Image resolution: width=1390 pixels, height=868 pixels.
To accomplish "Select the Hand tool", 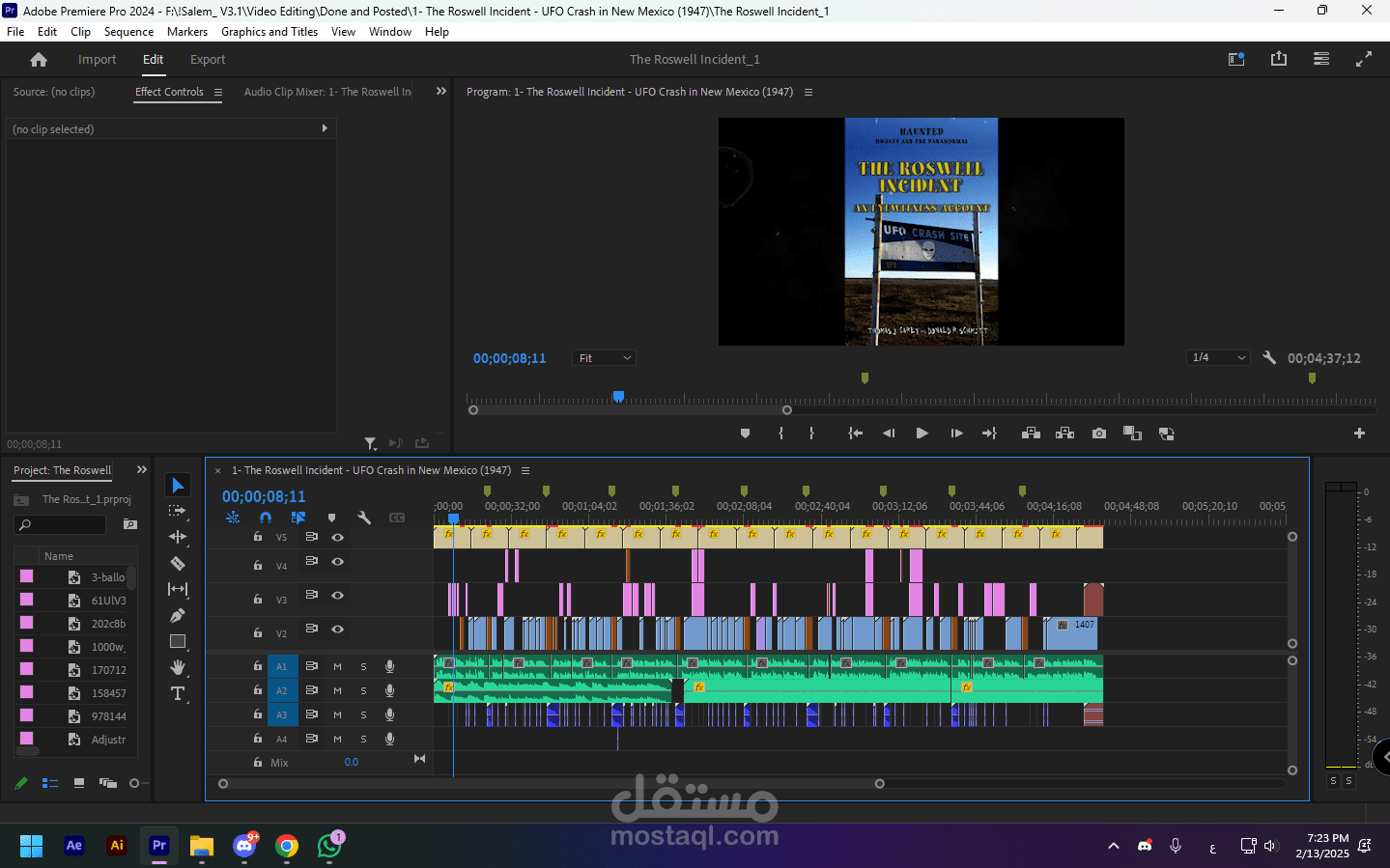I will tap(178, 667).
